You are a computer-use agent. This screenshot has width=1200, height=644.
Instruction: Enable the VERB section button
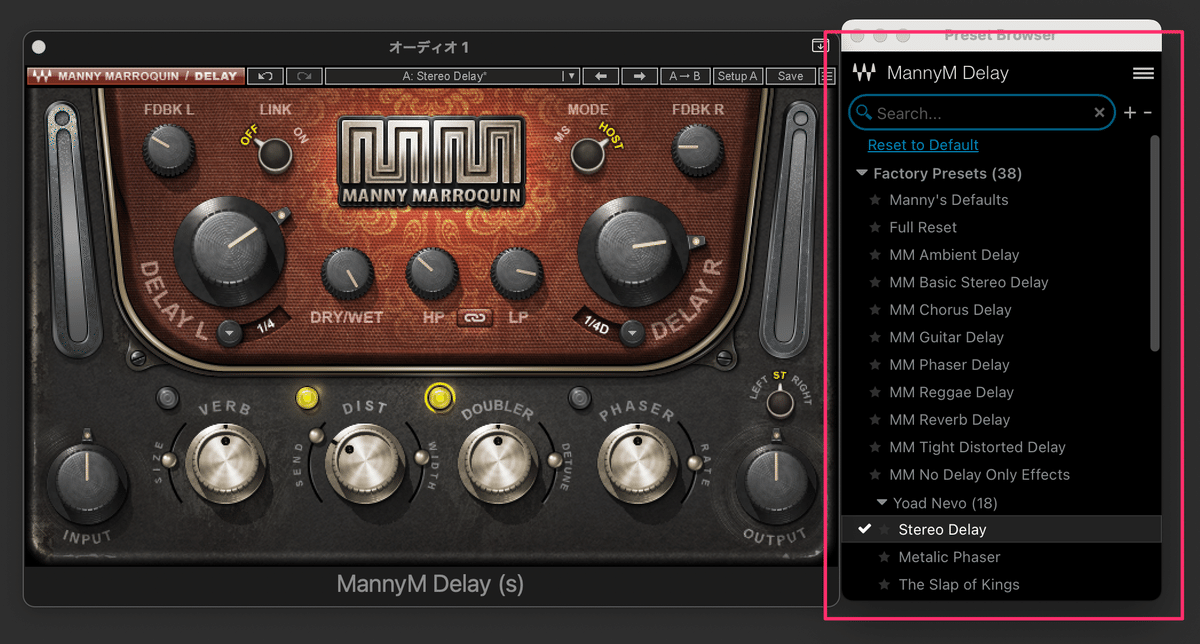point(168,399)
